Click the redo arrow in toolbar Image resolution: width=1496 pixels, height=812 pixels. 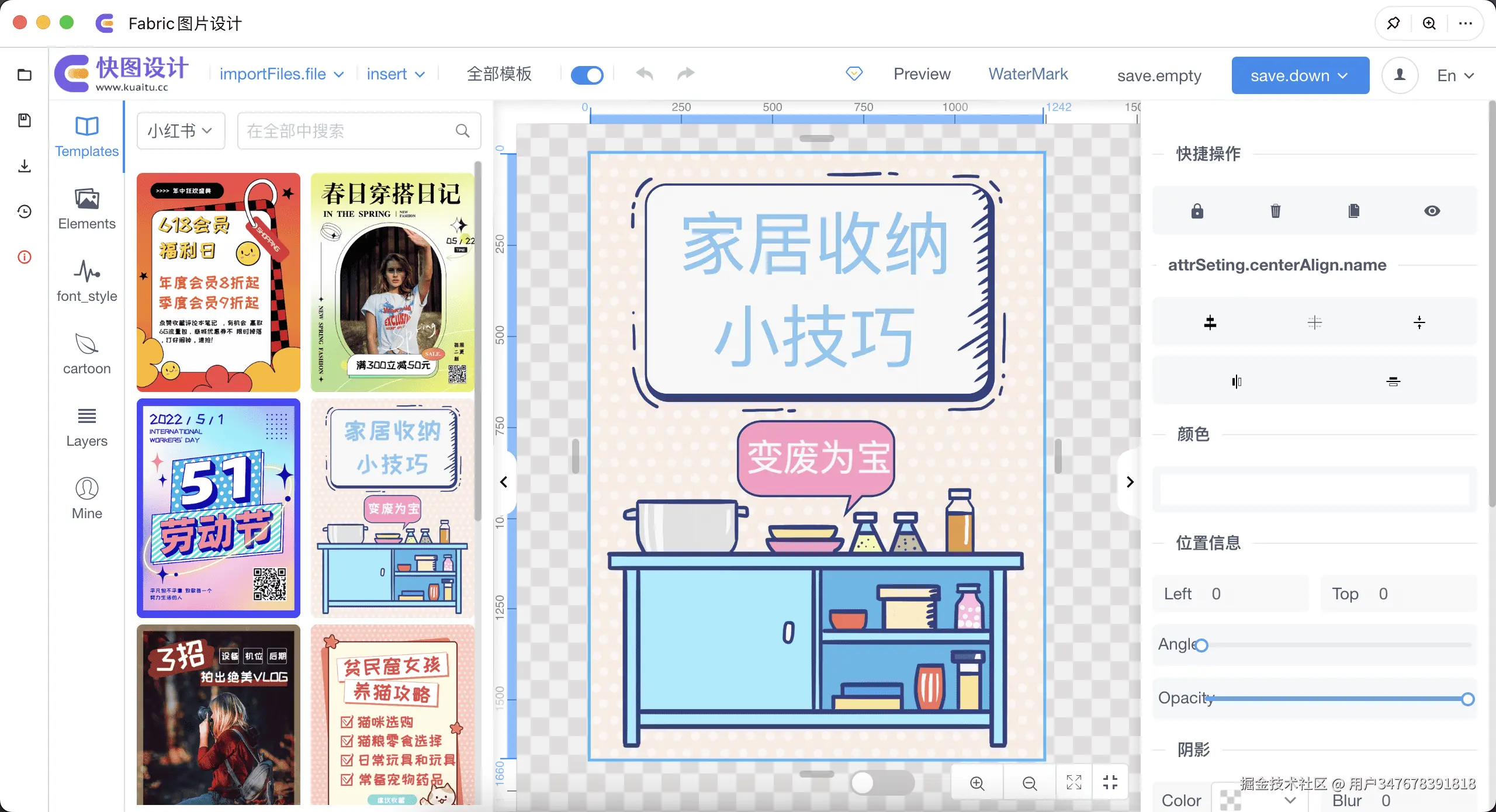pyautogui.click(x=685, y=74)
